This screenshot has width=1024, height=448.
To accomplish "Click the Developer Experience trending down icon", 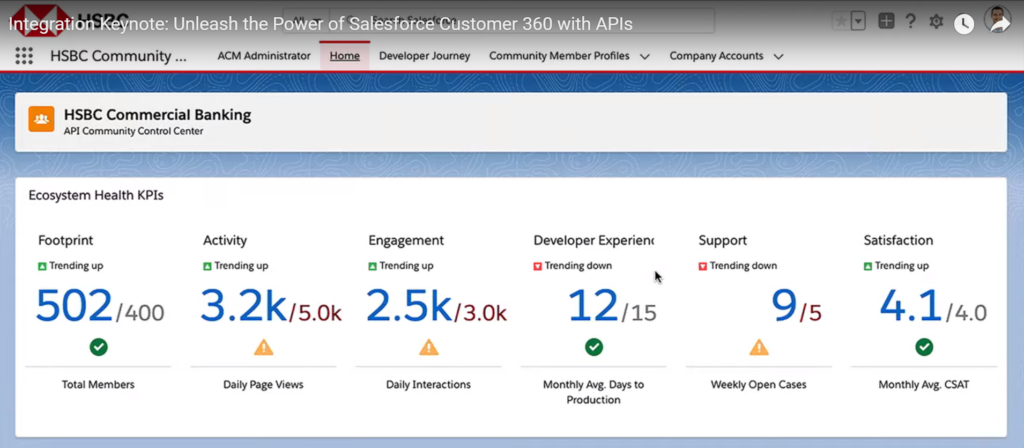I will 537,266.
